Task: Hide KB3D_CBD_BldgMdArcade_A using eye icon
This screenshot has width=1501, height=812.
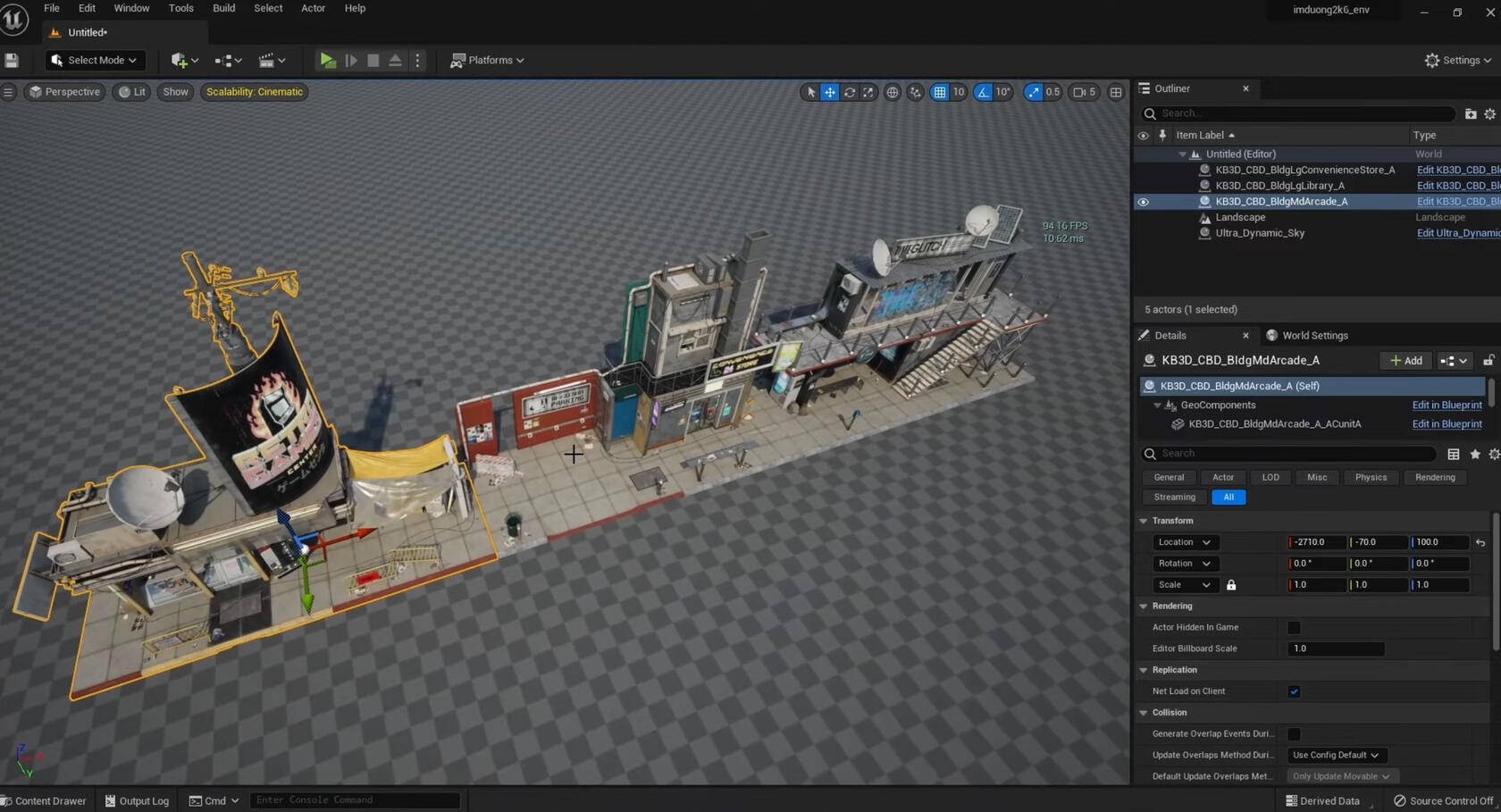Action: click(x=1143, y=202)
